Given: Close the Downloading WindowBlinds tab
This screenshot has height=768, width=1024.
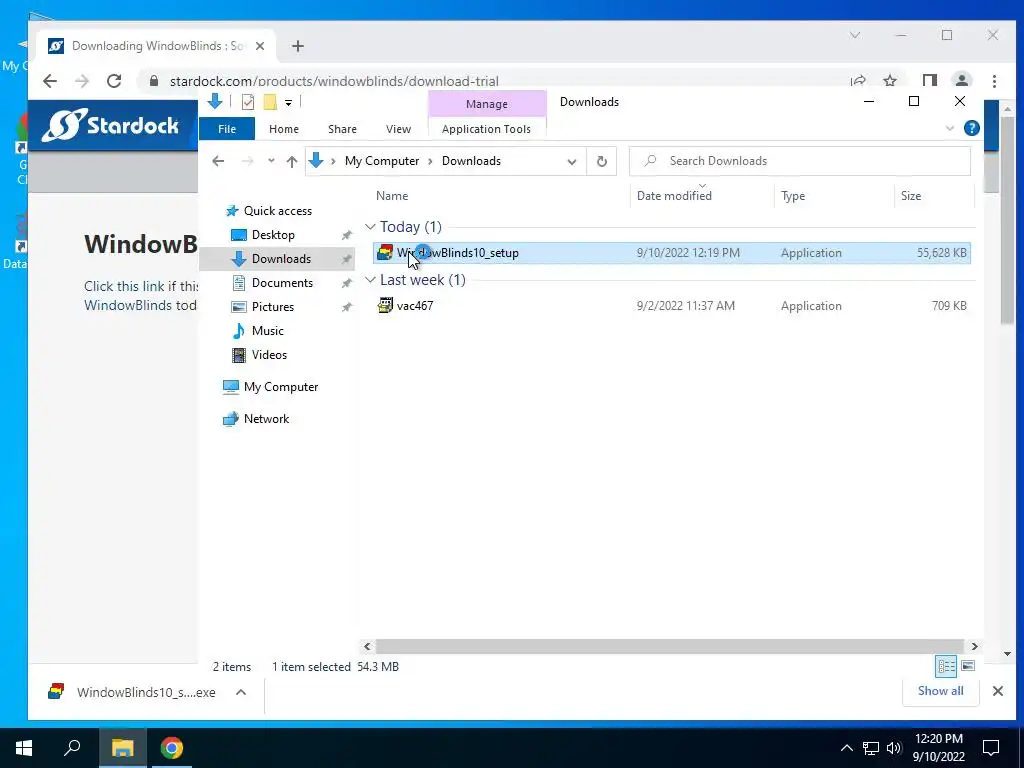Looking at the screenshot, I should [259, 46].
